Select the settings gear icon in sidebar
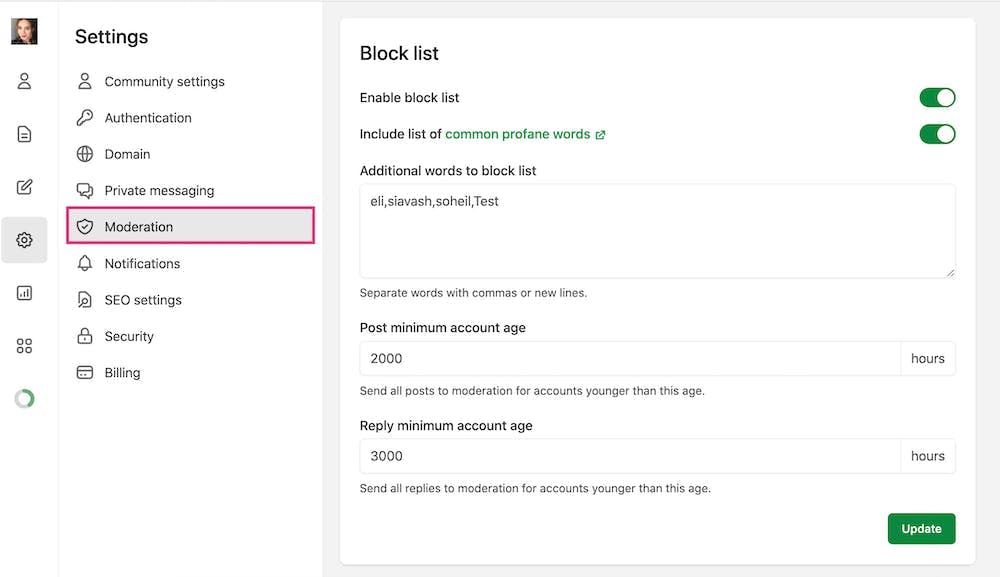 (23, 240)
